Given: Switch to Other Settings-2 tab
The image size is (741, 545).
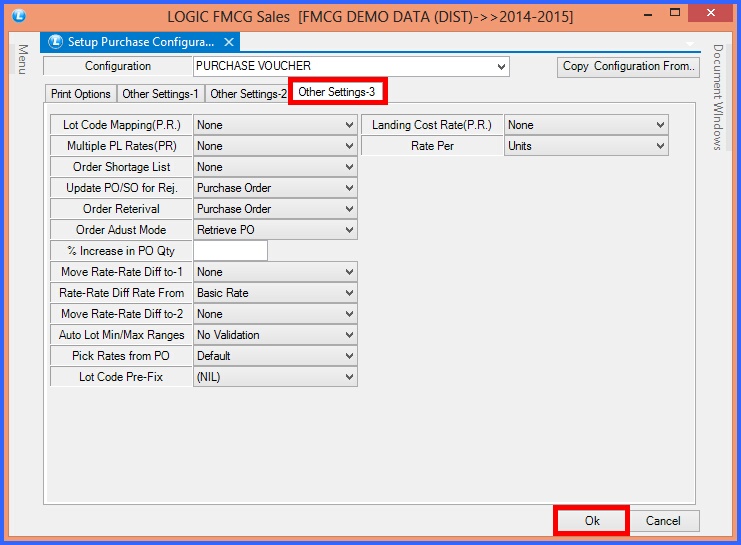Looking at the screenshot, I should (x=248, y=94).
